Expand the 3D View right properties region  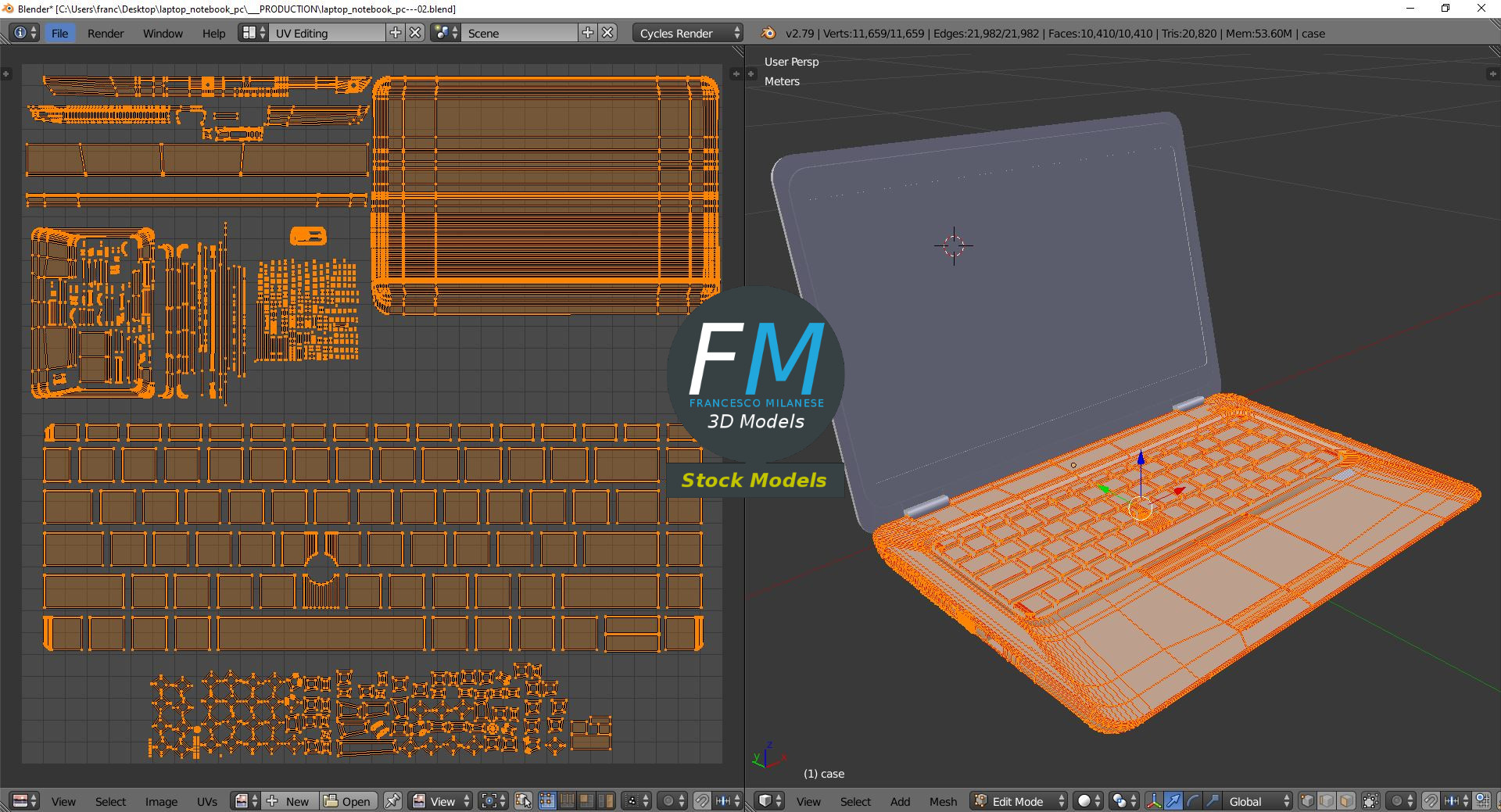pos(1495,73)
